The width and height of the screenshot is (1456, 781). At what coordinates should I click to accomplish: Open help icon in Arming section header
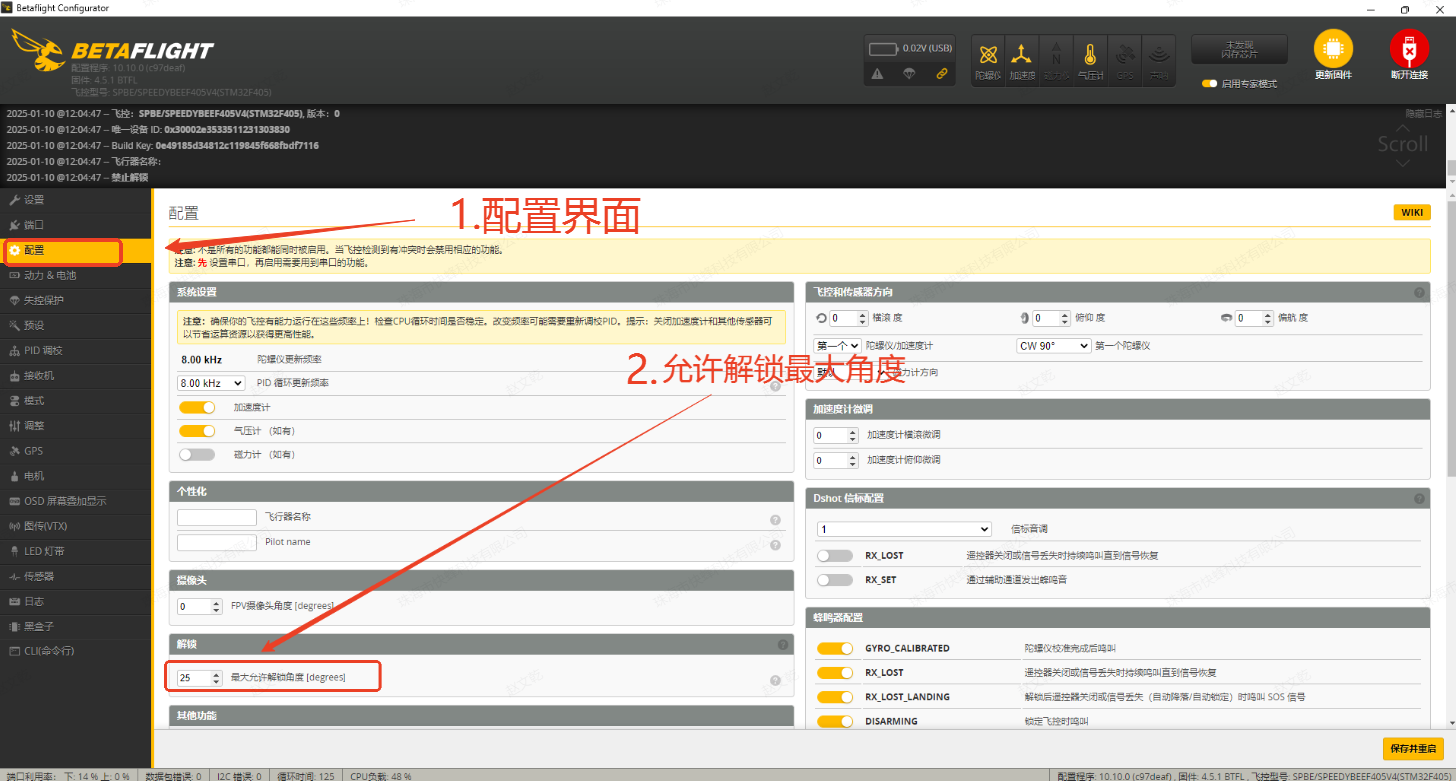(783, 645)
